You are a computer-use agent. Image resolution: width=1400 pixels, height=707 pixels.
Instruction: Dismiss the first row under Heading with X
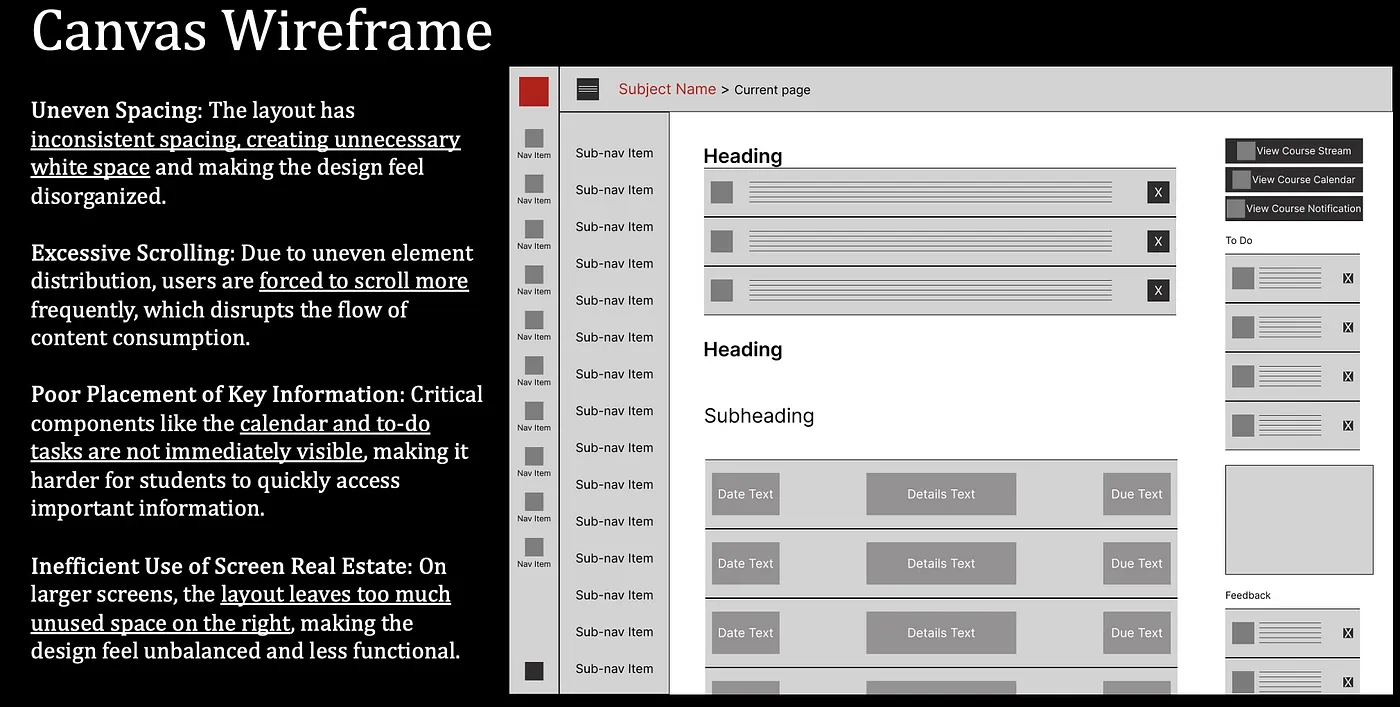coord(1158,192)
